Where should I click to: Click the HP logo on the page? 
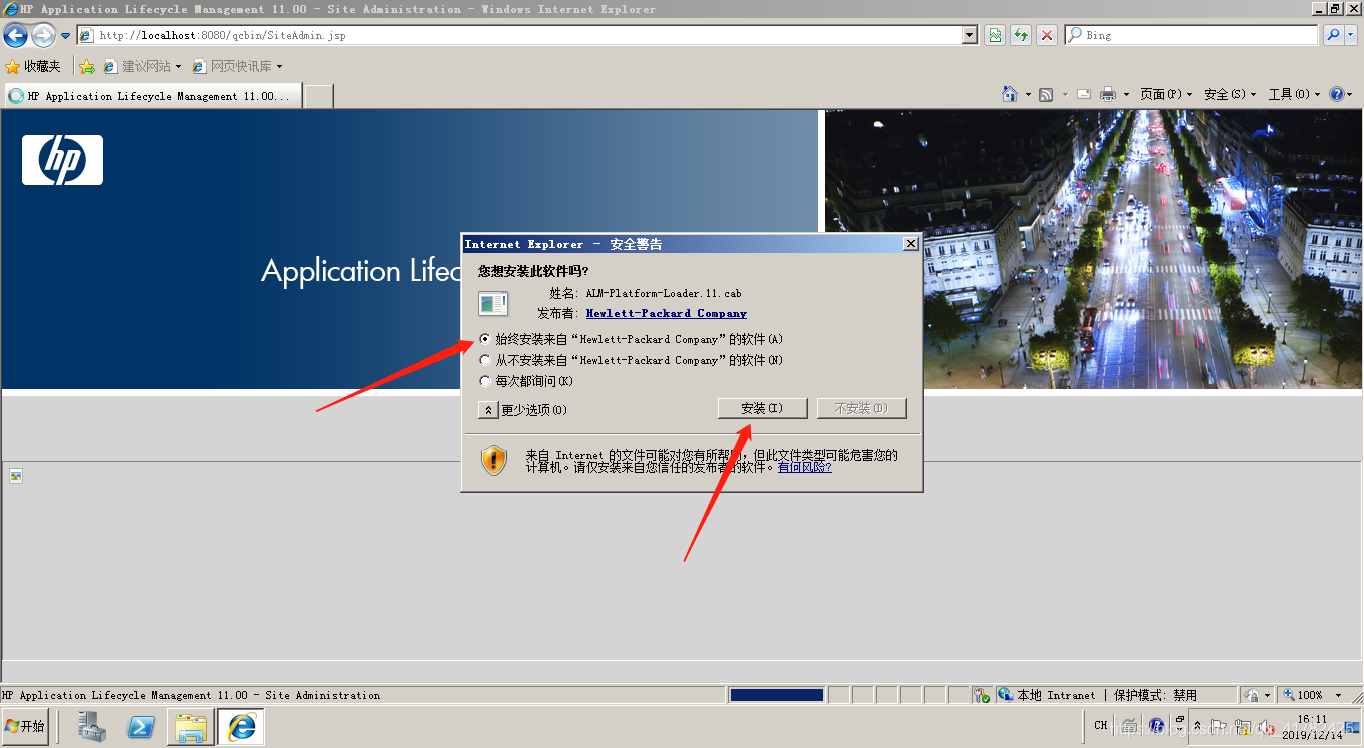(x=62, y=160)
